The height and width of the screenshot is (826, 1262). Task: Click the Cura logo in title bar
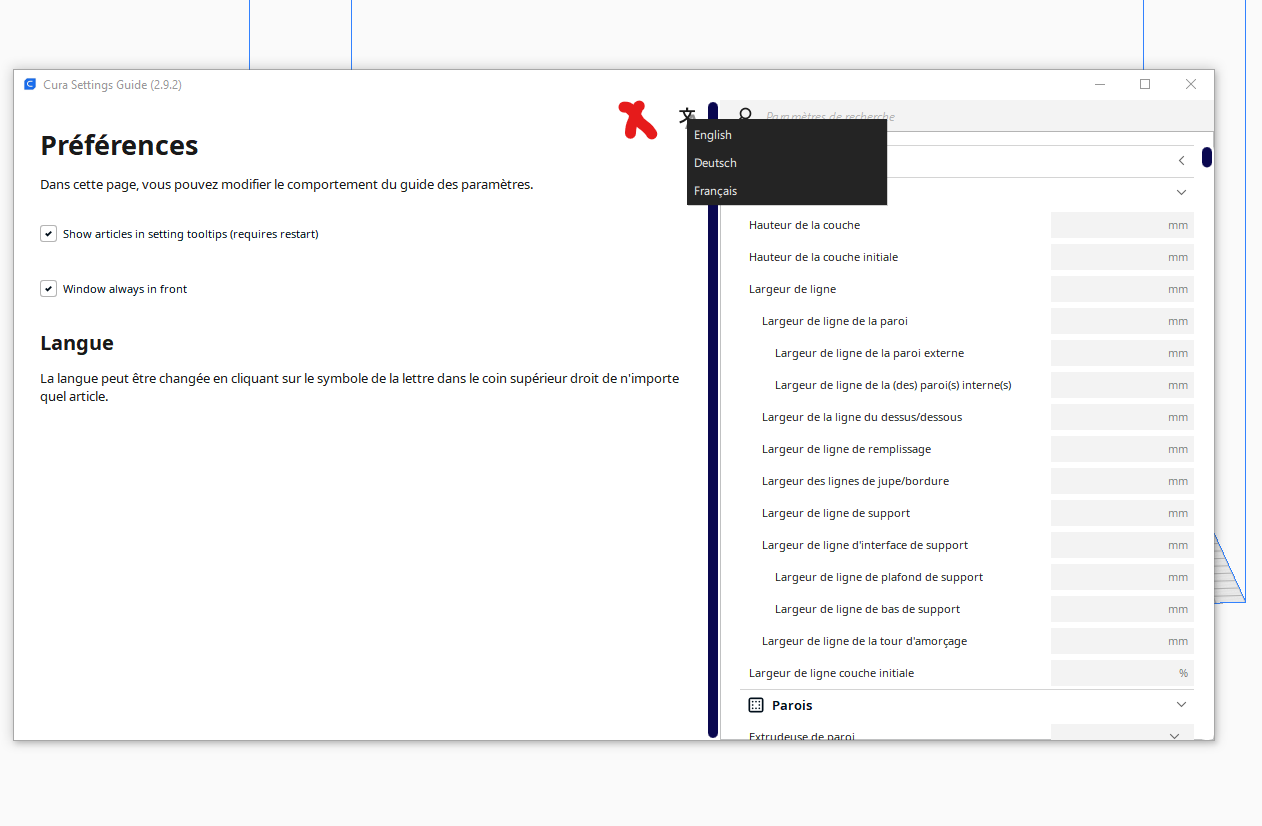coord(30,85)
